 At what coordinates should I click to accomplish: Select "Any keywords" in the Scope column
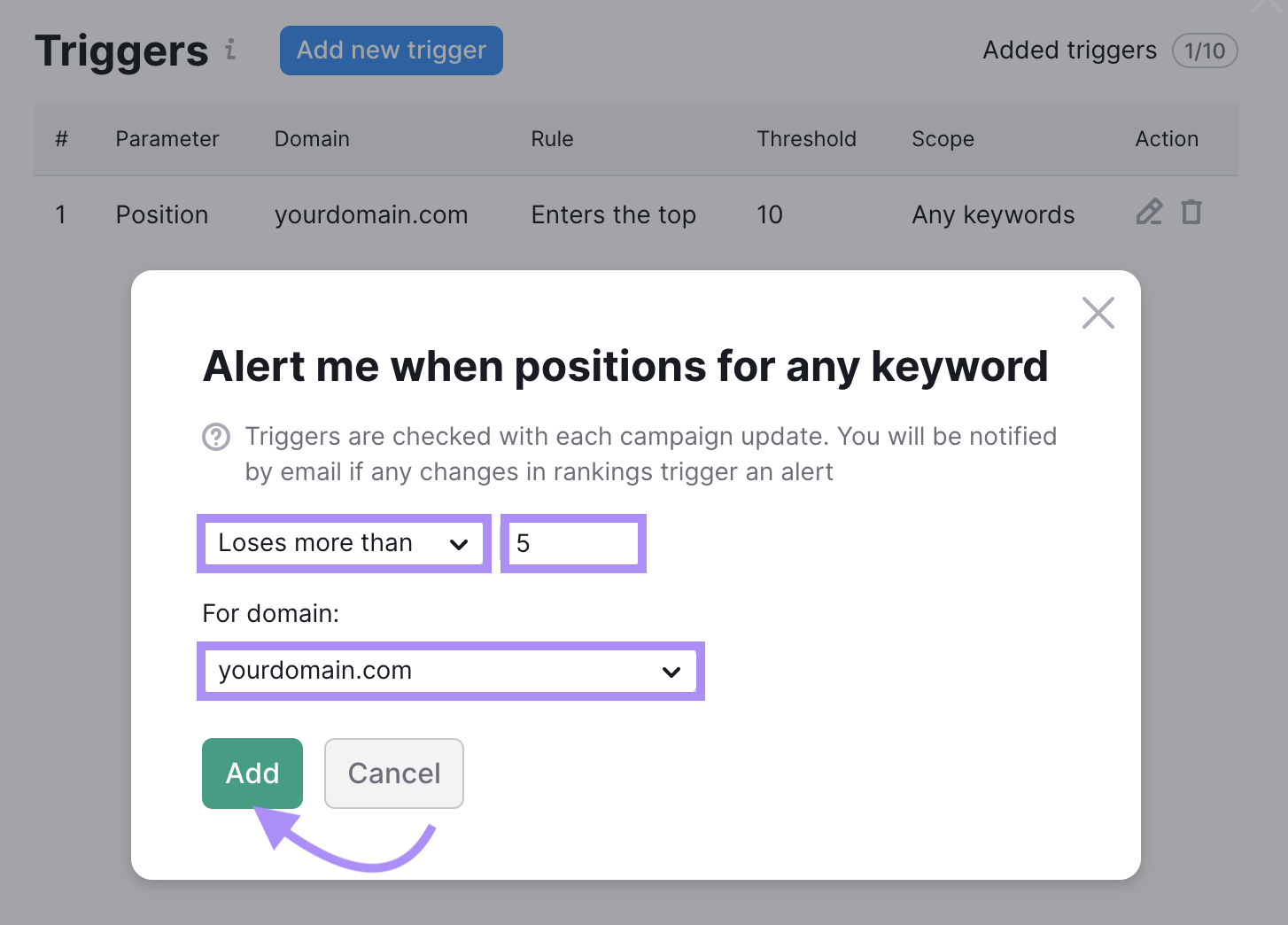[x=992, y=214]
